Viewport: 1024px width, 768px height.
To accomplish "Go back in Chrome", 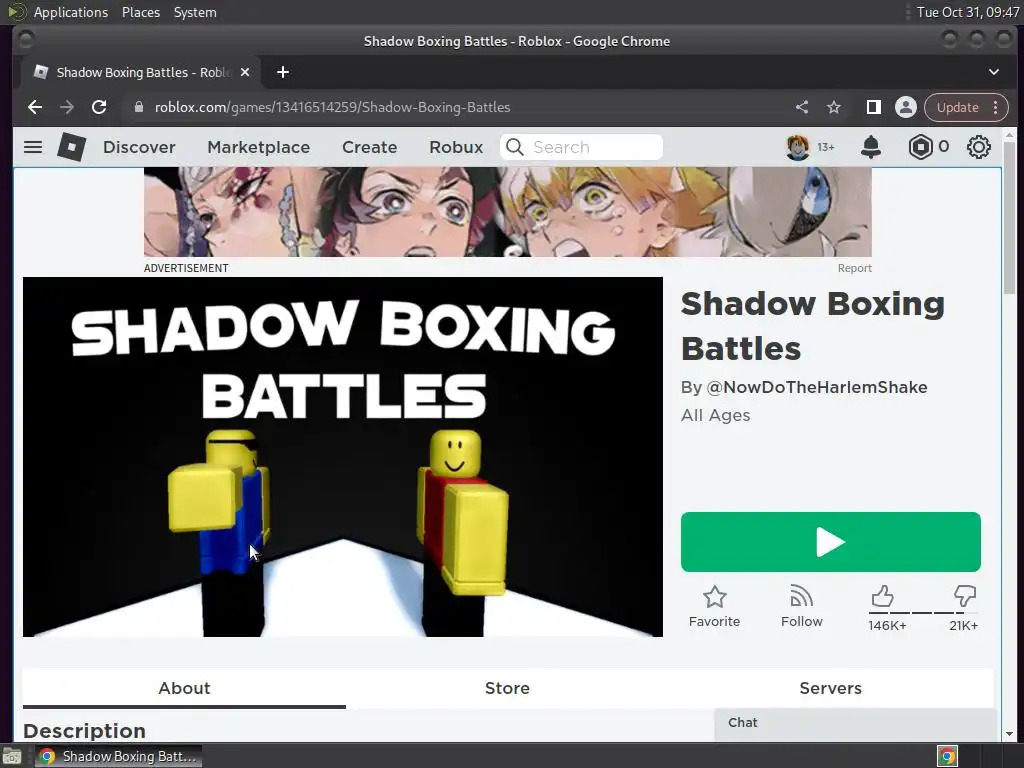I will click(x=35, y=107).
